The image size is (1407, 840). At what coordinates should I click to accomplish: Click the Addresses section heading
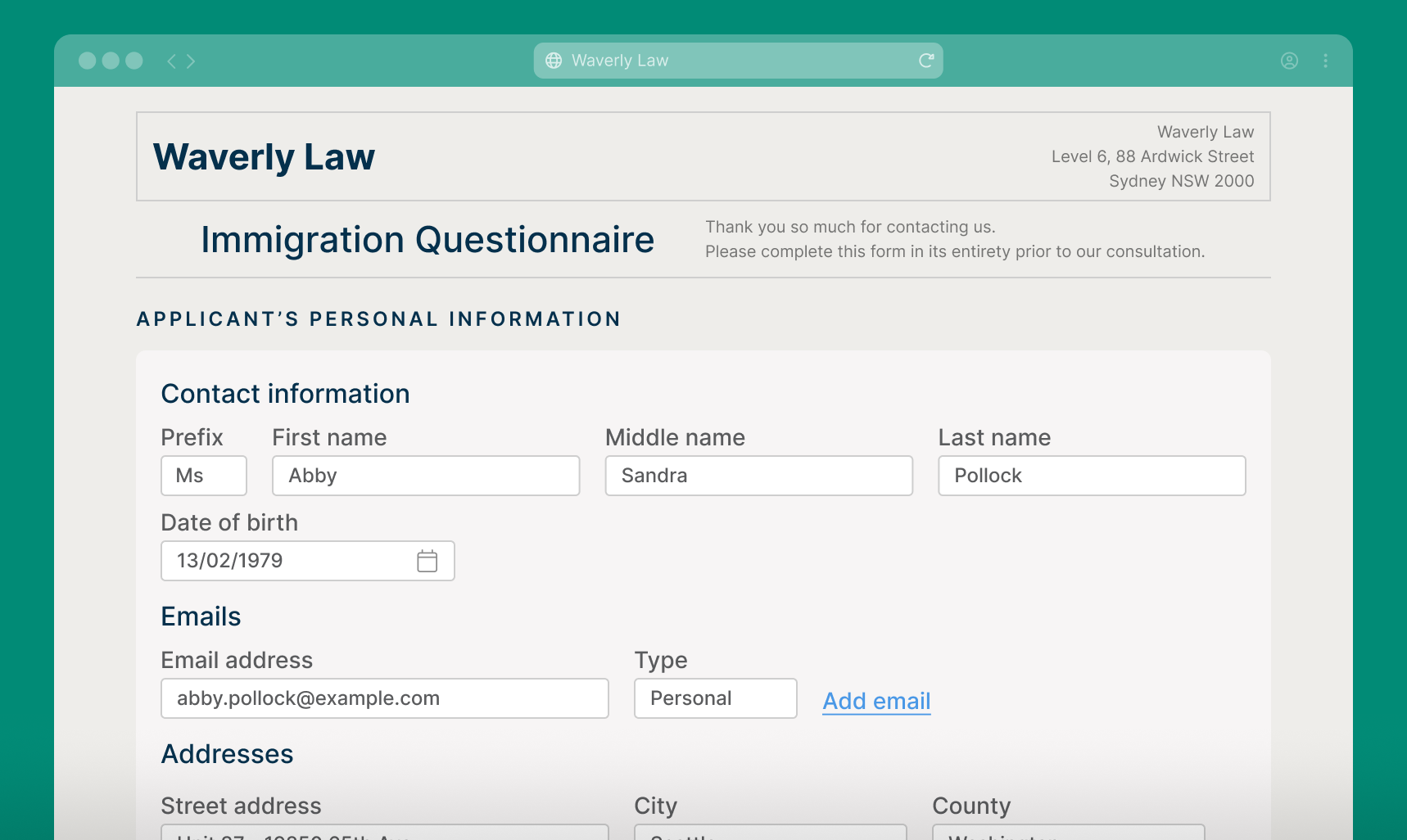227,754
